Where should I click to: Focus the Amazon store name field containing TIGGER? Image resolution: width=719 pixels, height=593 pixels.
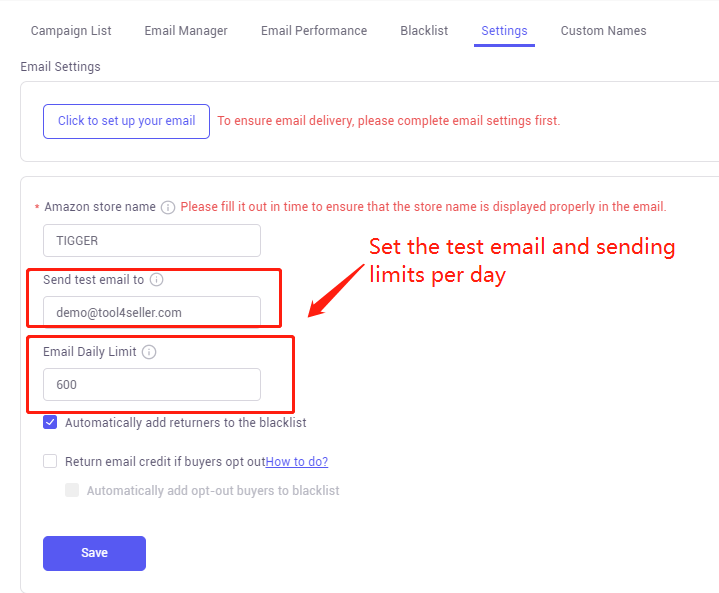click(x=152, y=240)
